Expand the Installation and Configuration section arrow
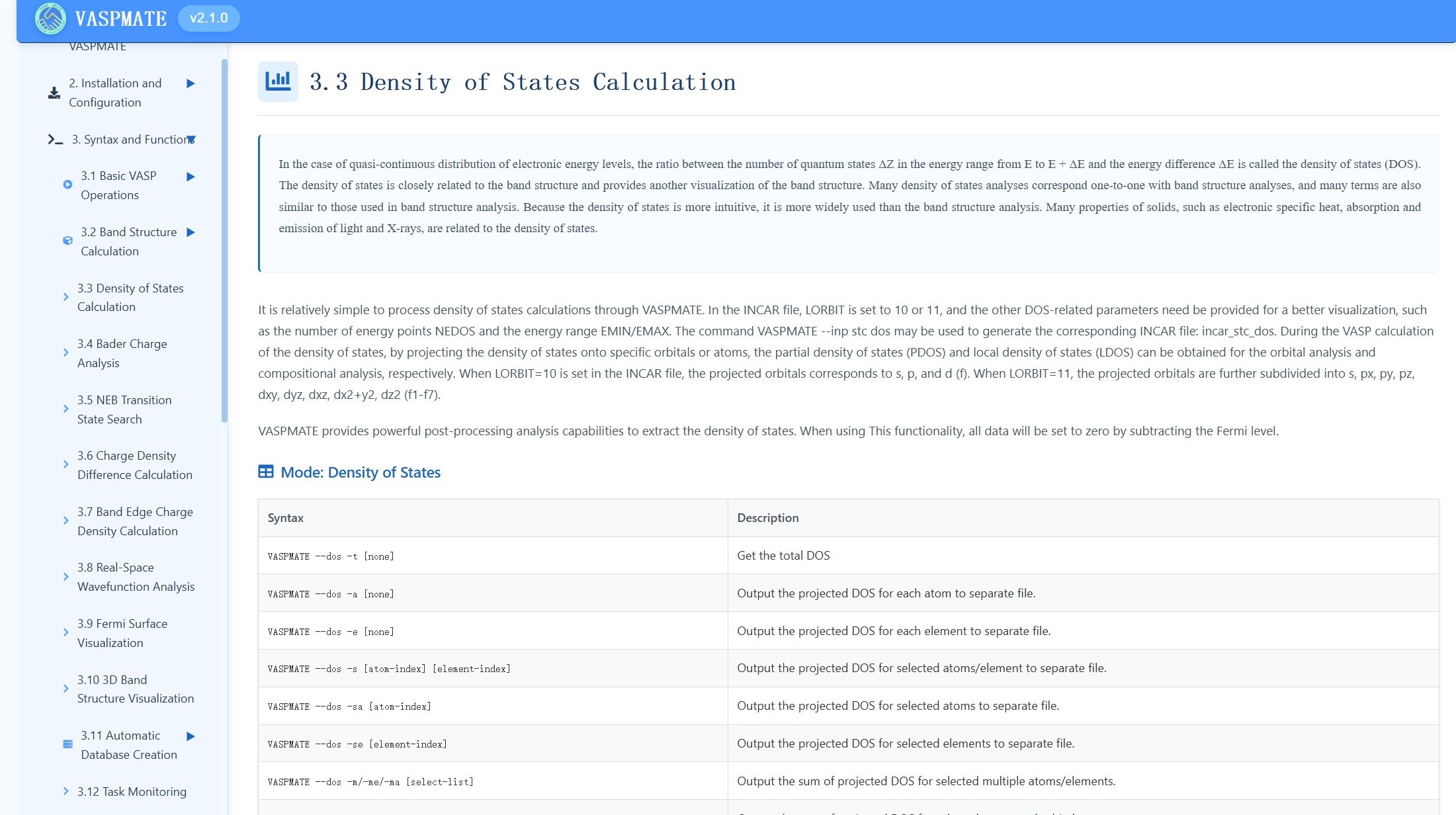1456x815 pixels. [x=191, y=83]
